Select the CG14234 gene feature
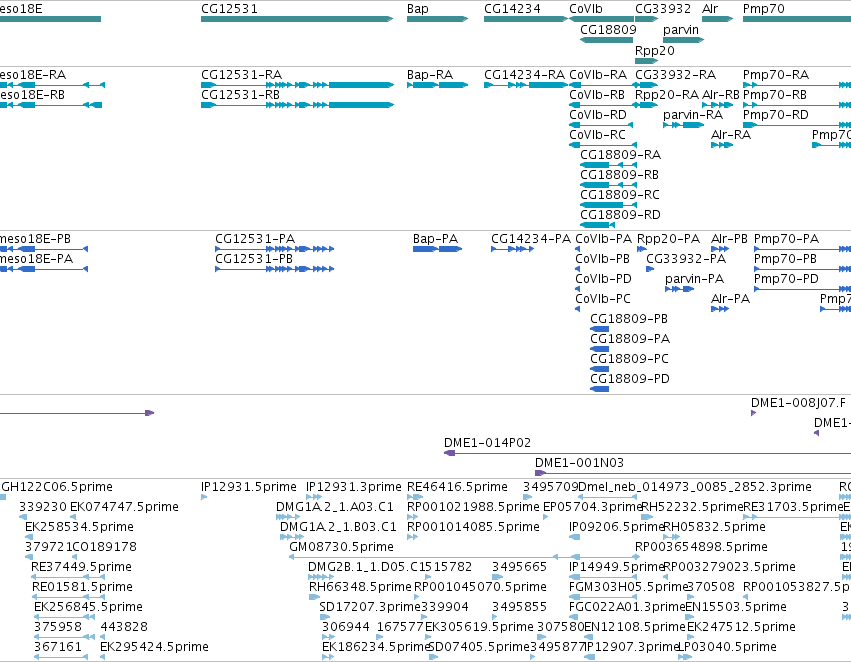851x662 pixels. coord(525,19)
